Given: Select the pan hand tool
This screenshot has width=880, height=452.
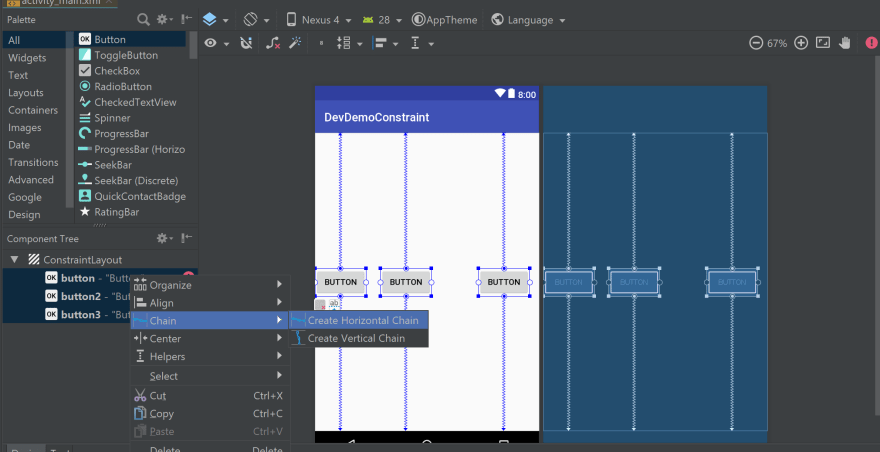Looking at the screenshot, I should 845,43.
